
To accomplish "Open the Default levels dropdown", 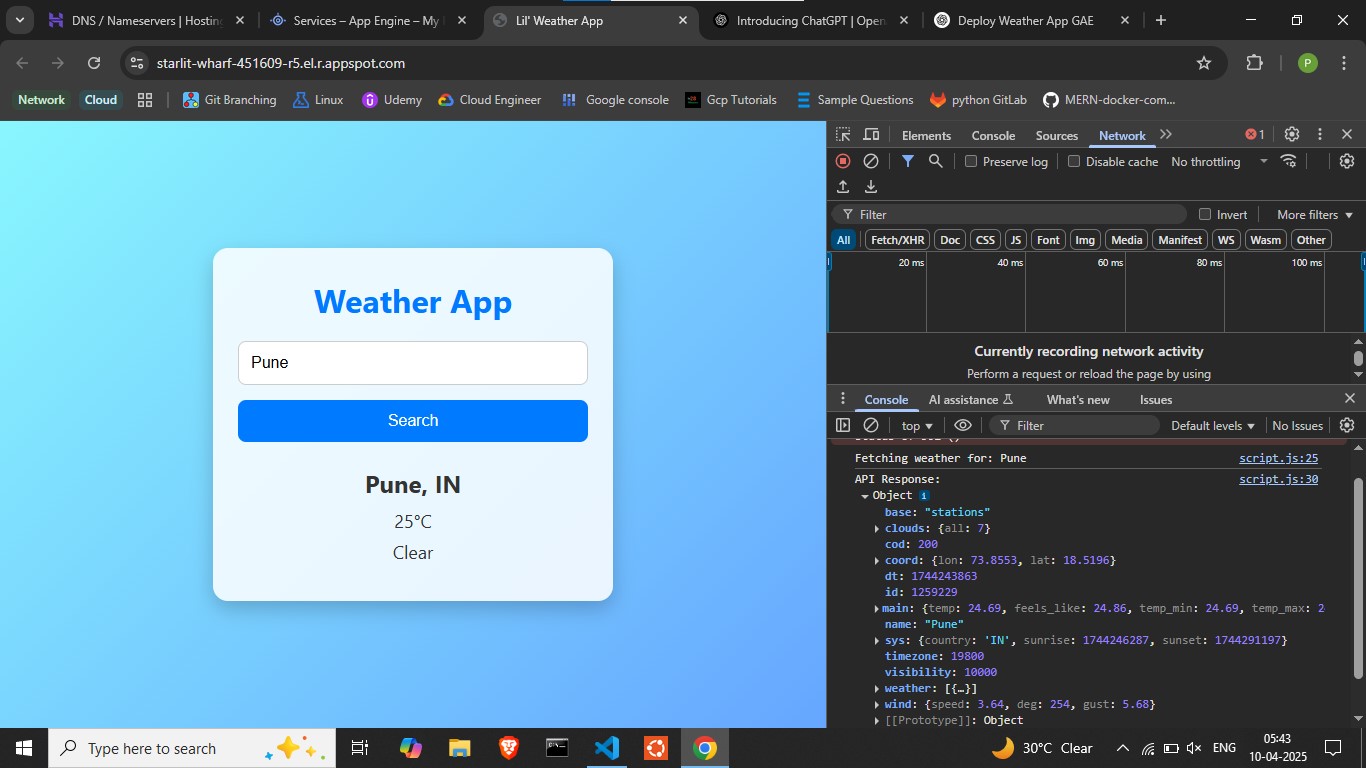I will pyautogui.click(x=1212, y=425).
